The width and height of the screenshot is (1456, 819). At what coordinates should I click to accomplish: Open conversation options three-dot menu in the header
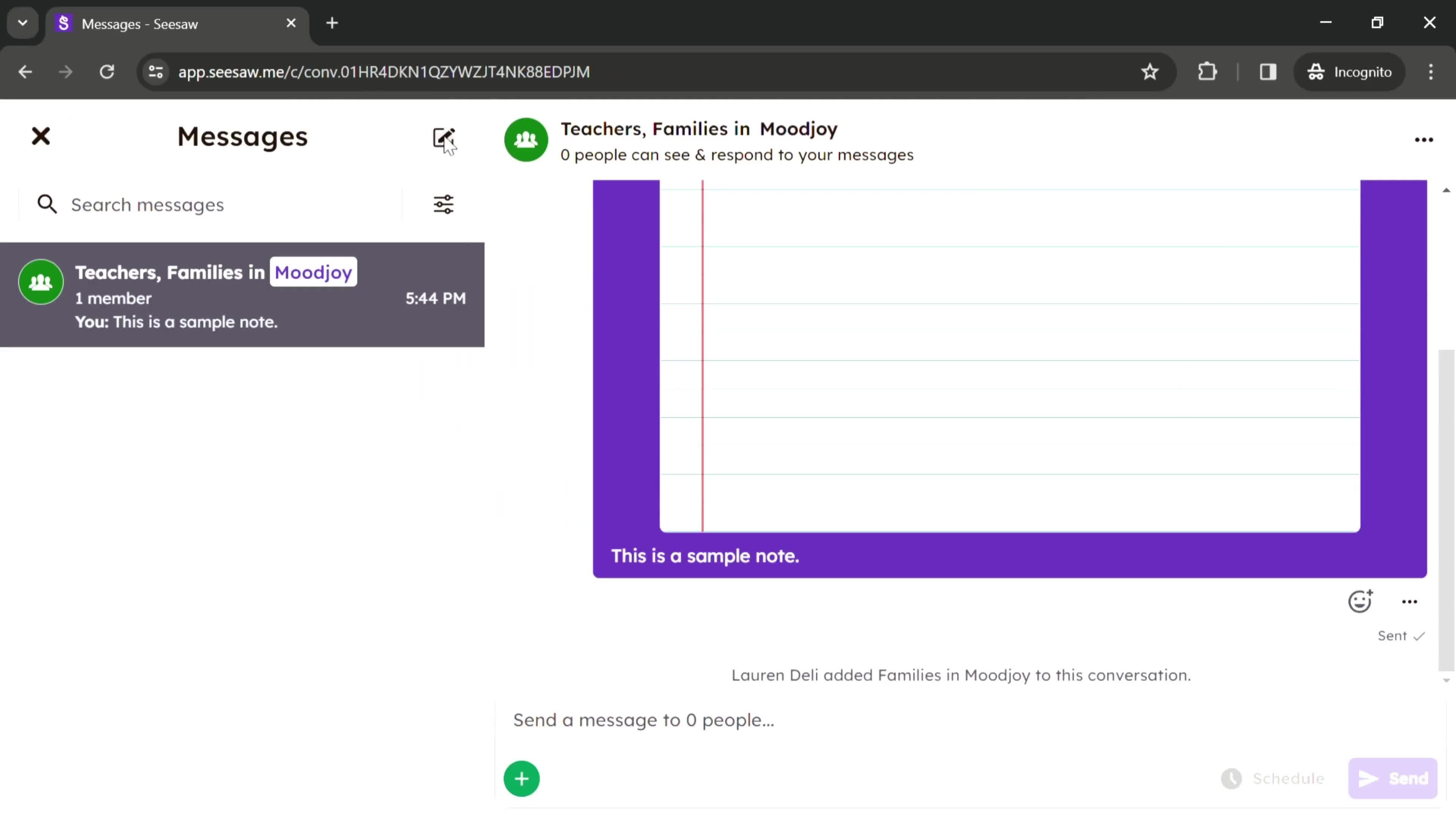(x=1424, y=140)
